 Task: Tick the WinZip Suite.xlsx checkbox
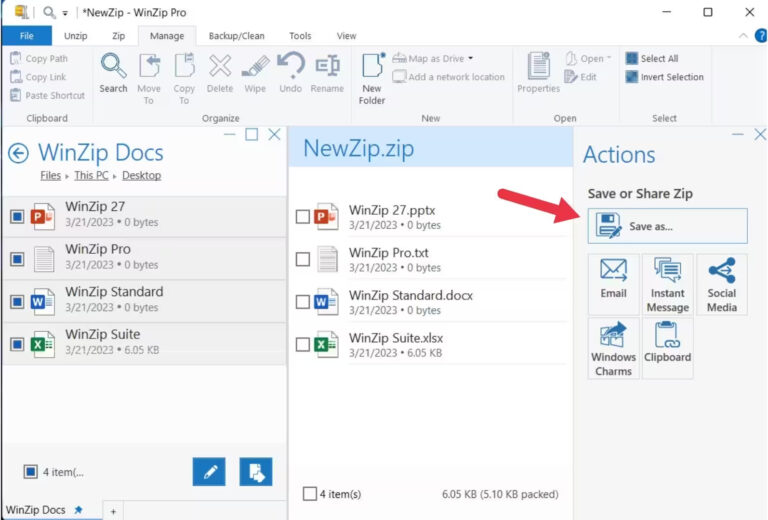(303, 345)
